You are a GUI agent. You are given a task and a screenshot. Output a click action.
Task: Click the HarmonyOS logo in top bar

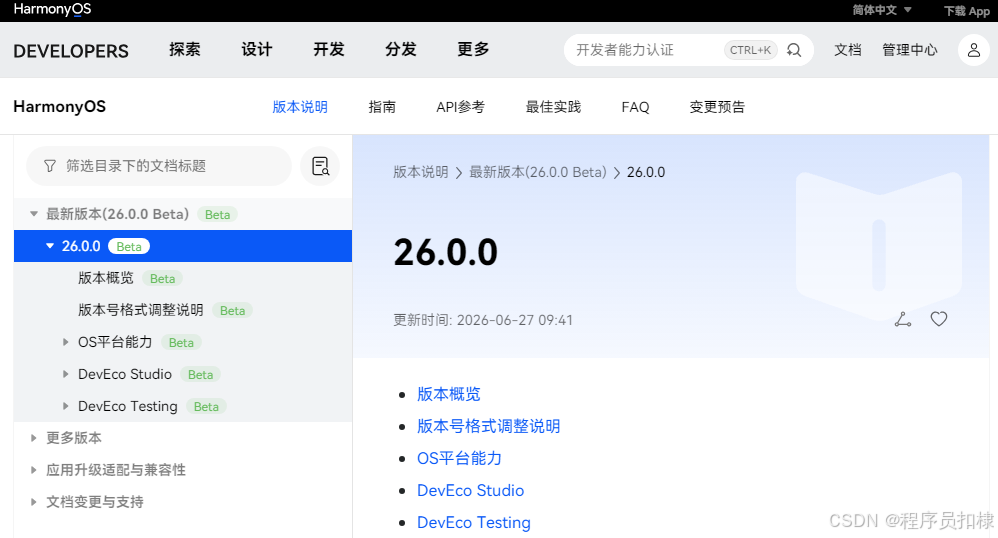(52, 10)
